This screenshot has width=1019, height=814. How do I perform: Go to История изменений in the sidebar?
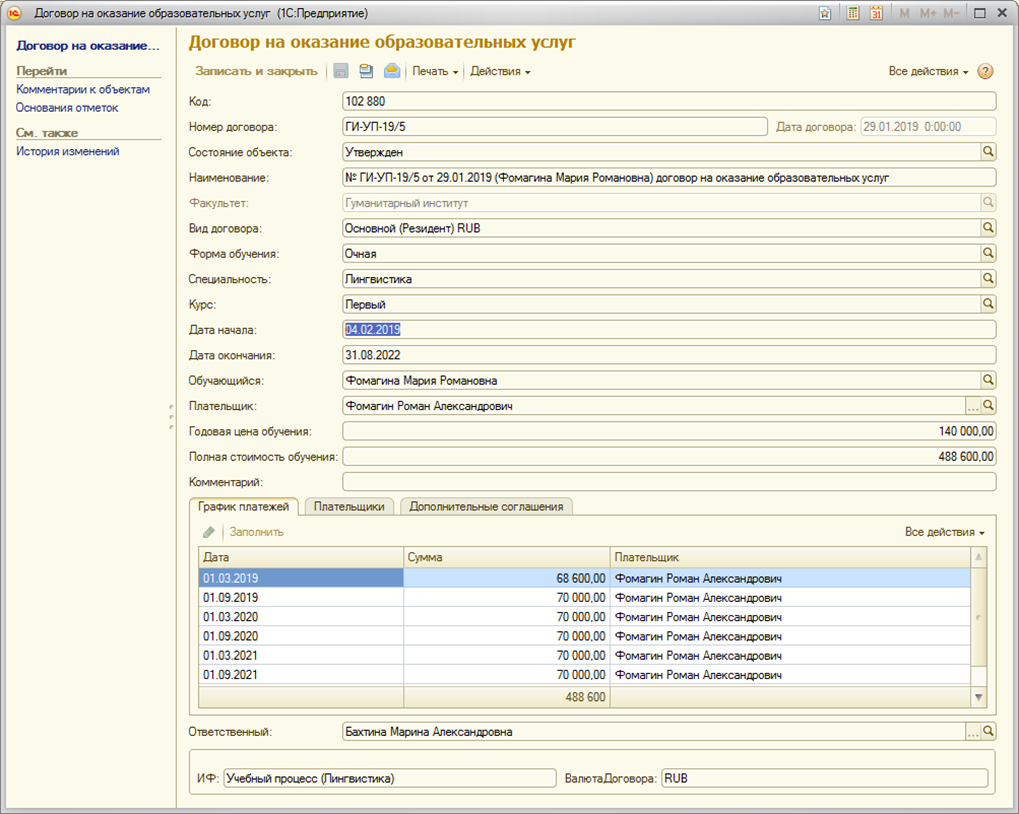pyautogui.click(x=68, y=151)
